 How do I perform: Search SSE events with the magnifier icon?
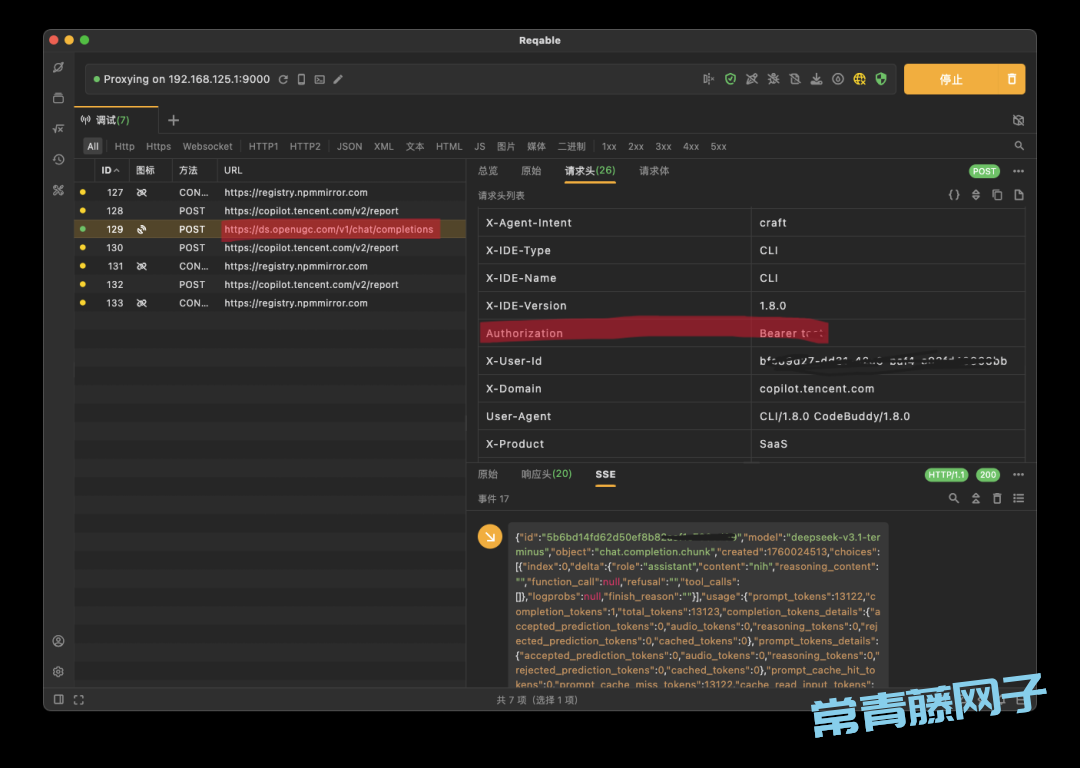(953, 498)
